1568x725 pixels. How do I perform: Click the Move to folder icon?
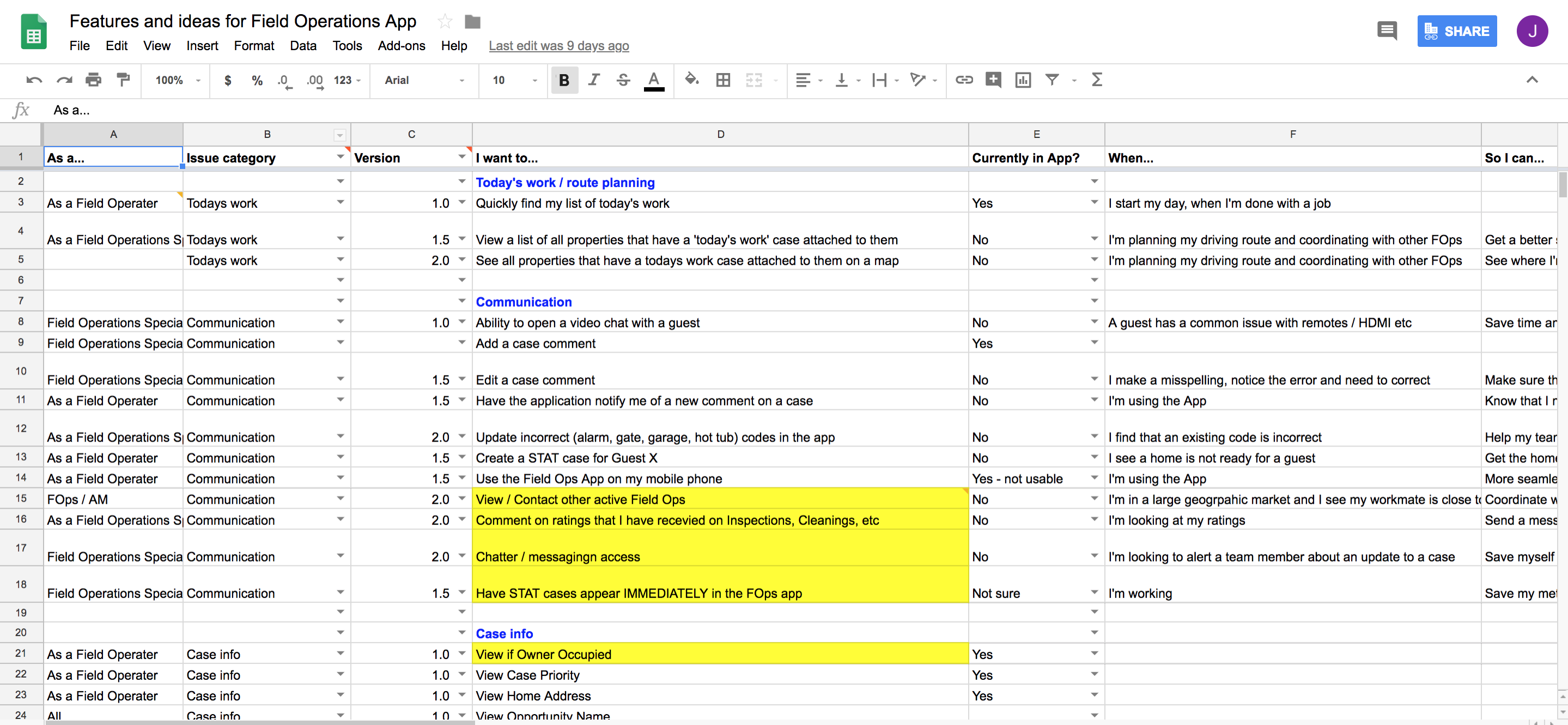(x=472, y=22)
